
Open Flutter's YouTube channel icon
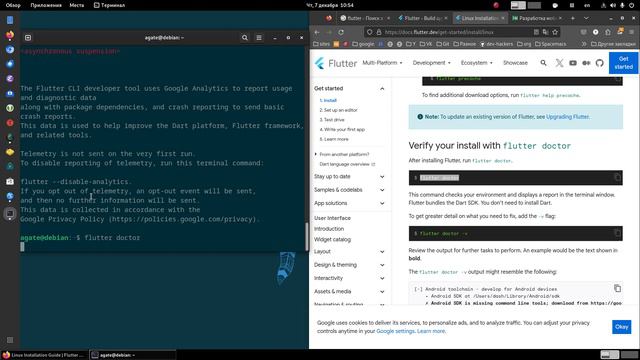pyautogui.click(x=573, y=63)
